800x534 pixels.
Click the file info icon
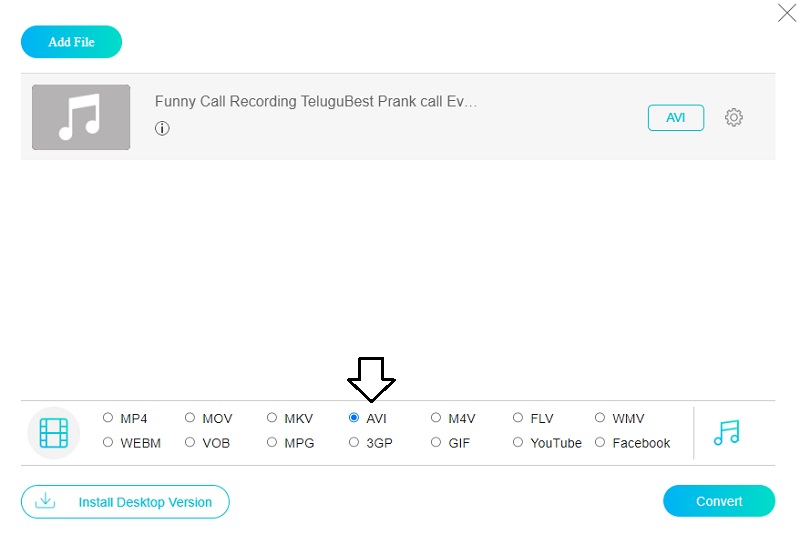coord(162,128)
